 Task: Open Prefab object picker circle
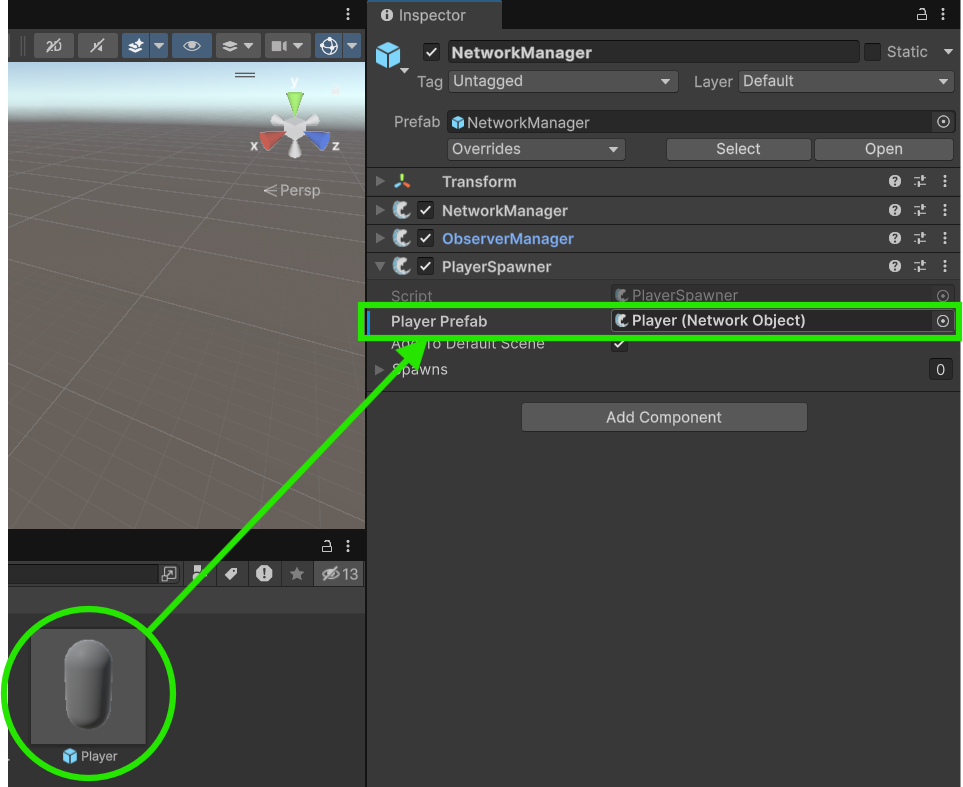coord(943,122)
